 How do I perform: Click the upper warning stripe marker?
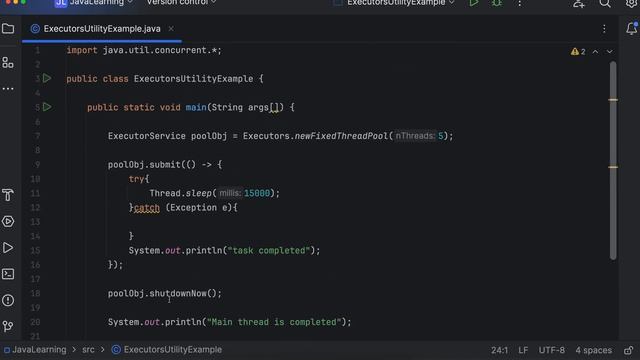[x=613, y=100]
